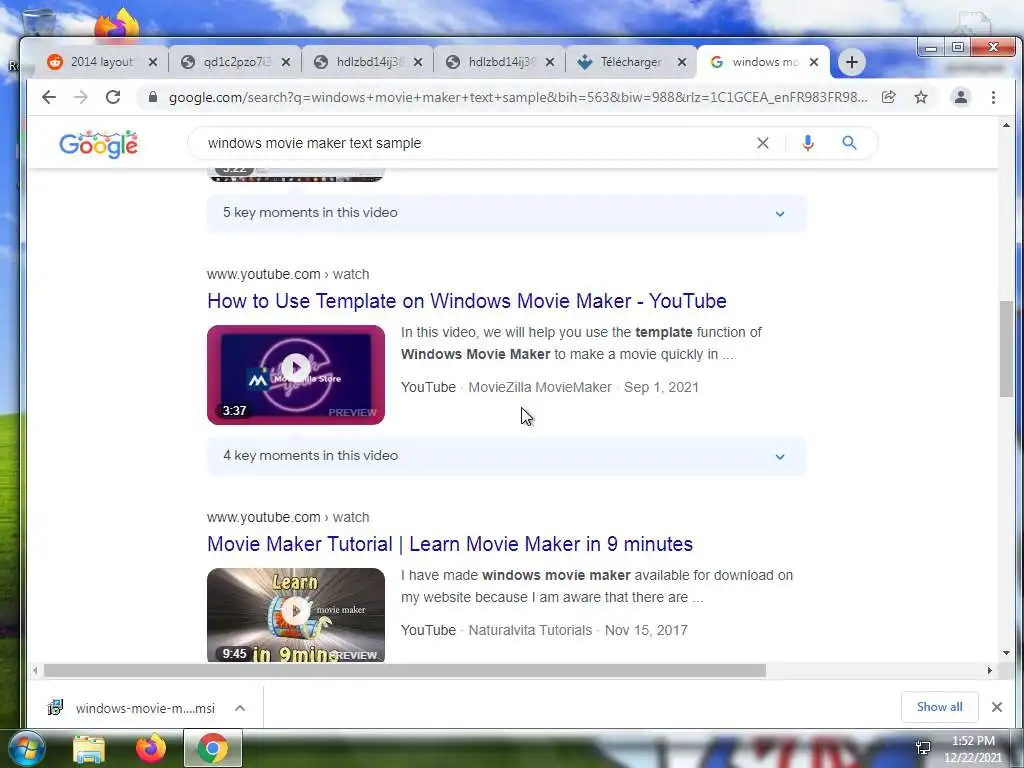Expand 4 key moments in this video
1024x768 pixels.
tap(507, 456)
